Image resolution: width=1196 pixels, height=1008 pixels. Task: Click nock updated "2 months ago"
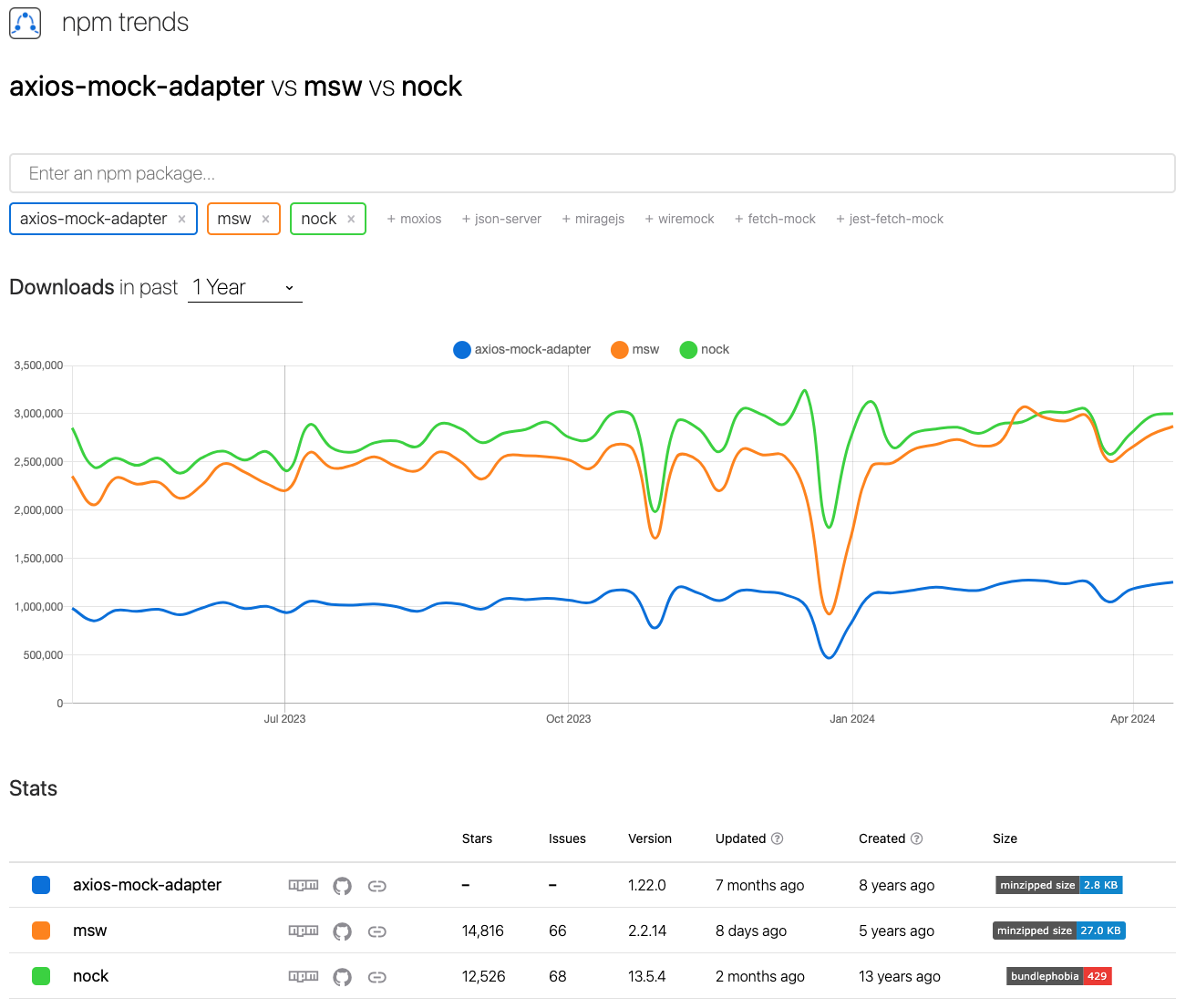pyautogui.click(x=760, y=976)
